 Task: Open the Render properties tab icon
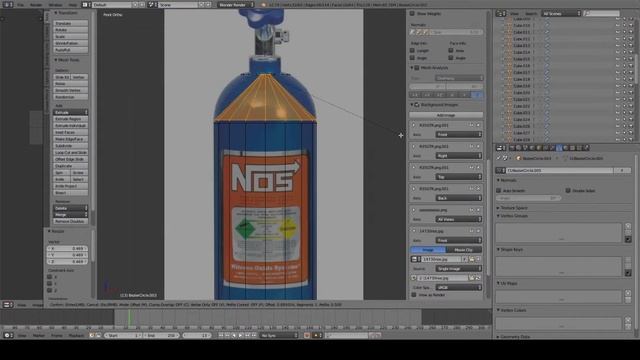click(512, 148)
